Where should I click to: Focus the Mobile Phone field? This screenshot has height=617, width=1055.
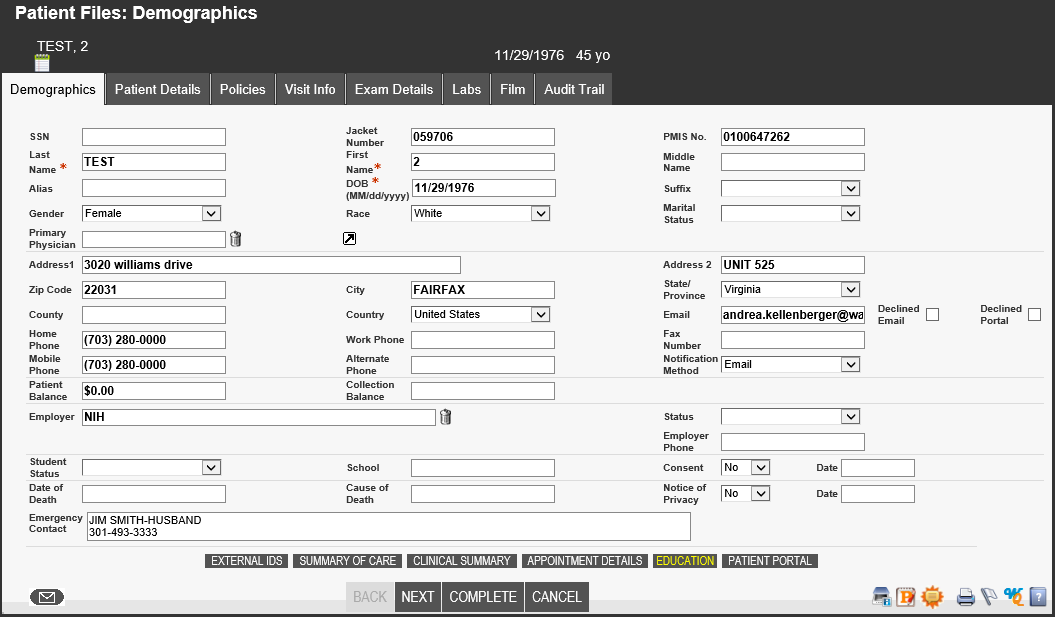point(154,365)
